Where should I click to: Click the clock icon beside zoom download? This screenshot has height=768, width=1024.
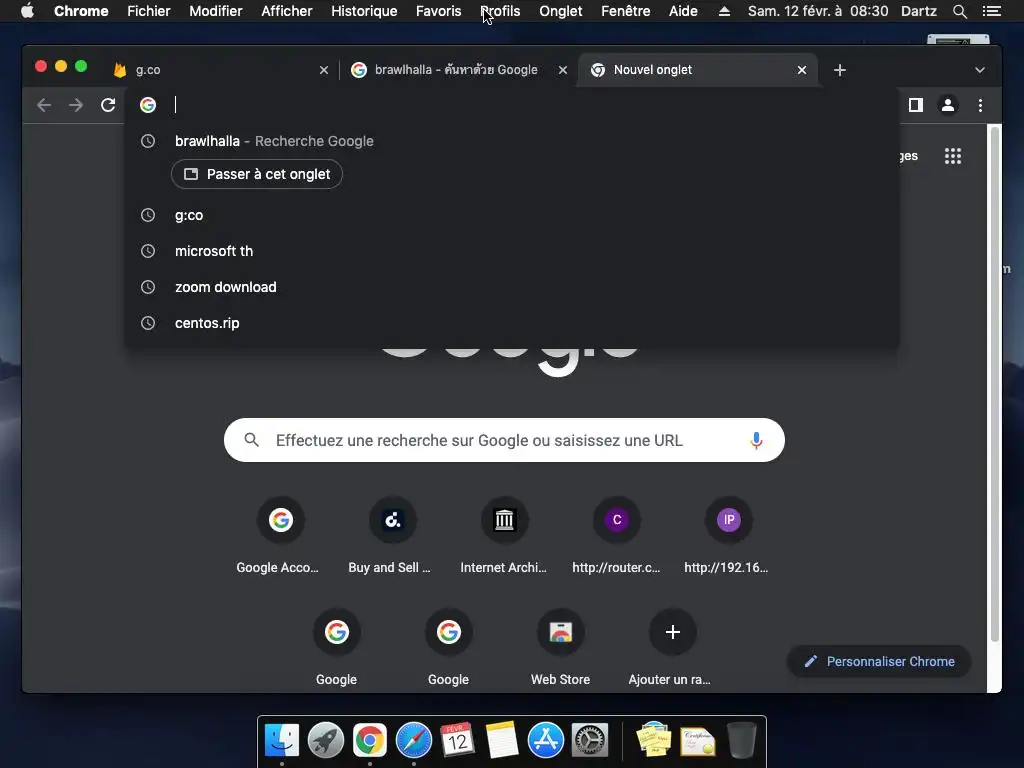point(148,287)
